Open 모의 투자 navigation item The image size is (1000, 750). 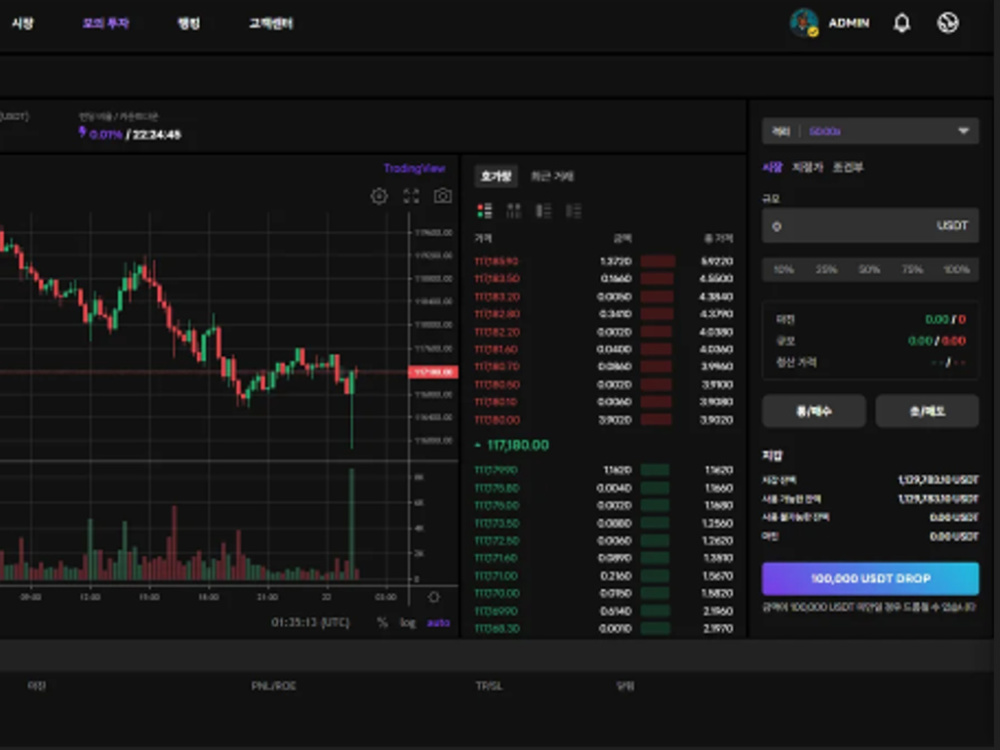click(106, 24)
